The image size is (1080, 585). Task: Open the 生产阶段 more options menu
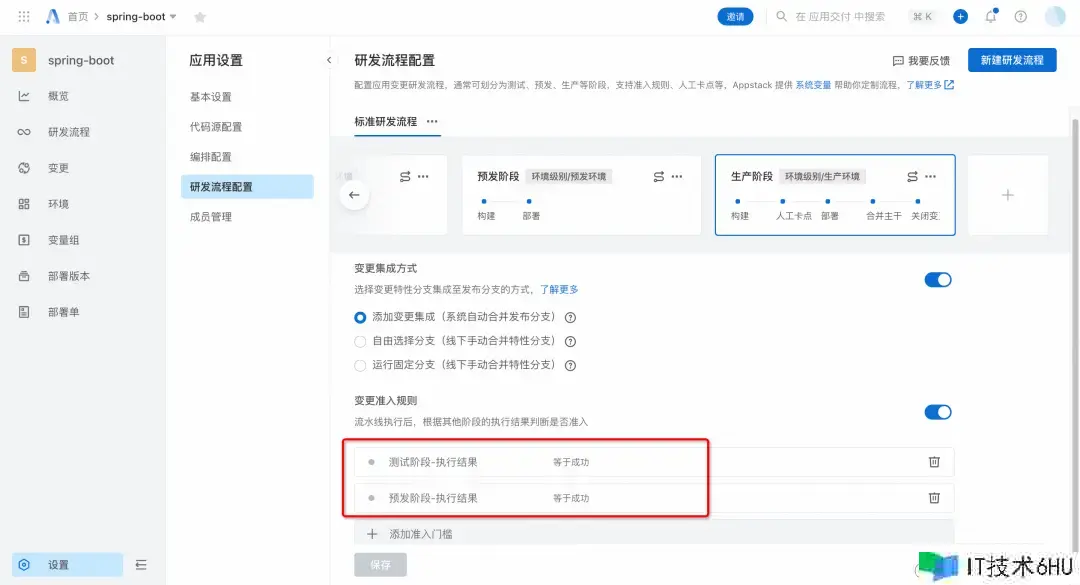pyautogui.click(x=931, y=177)
